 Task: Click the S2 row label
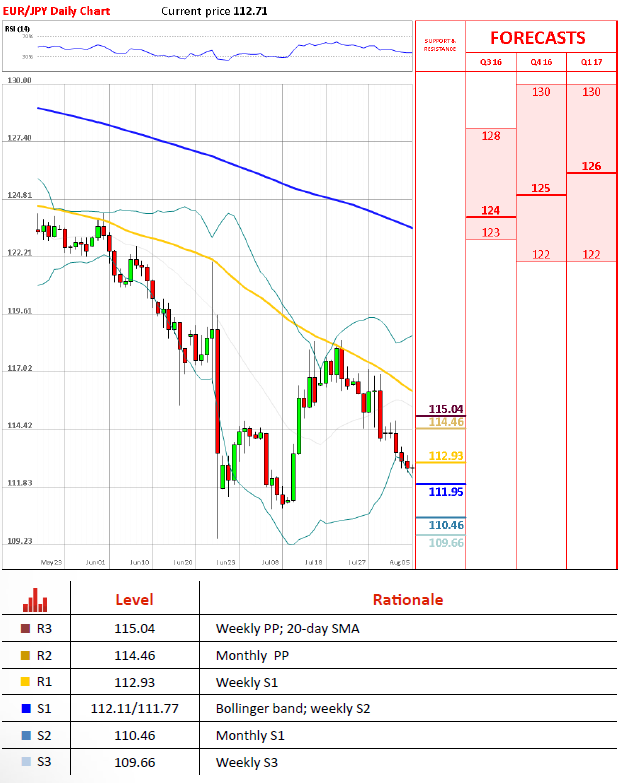point(44,735)
